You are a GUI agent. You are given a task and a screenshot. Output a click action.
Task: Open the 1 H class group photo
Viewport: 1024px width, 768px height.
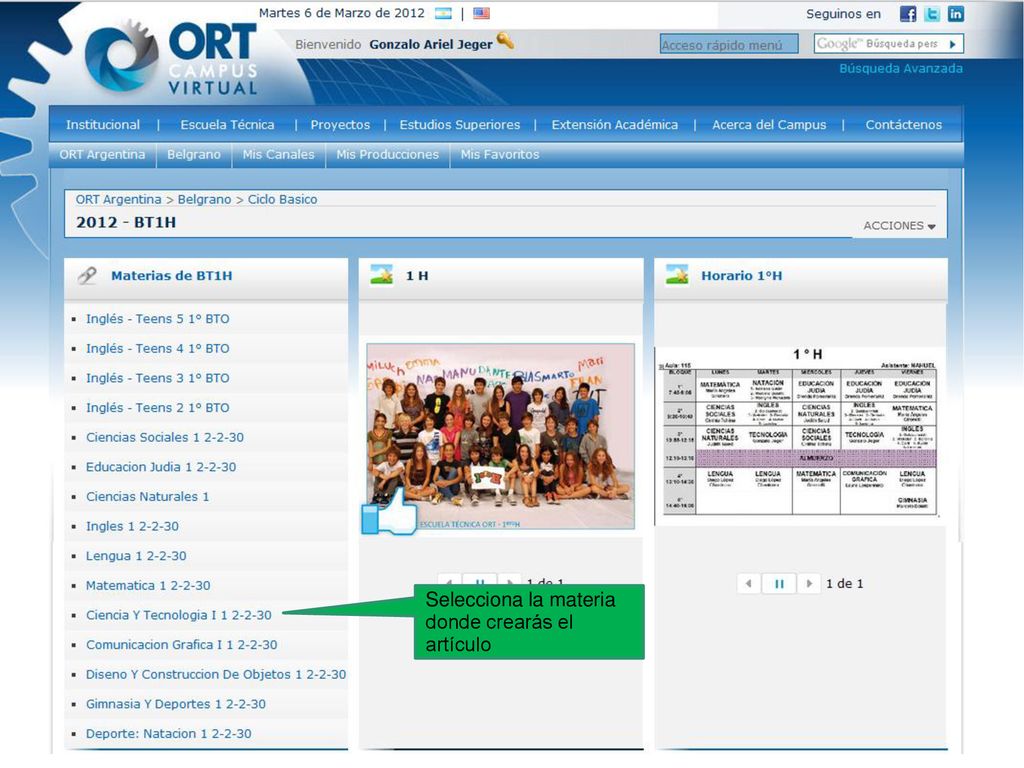[500, 436]
